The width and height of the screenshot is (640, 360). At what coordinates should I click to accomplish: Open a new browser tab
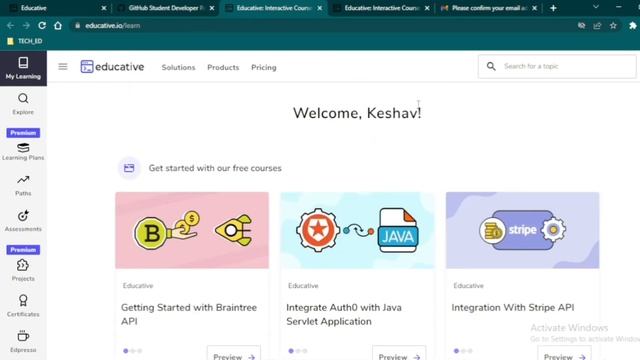tap(553, 8)
